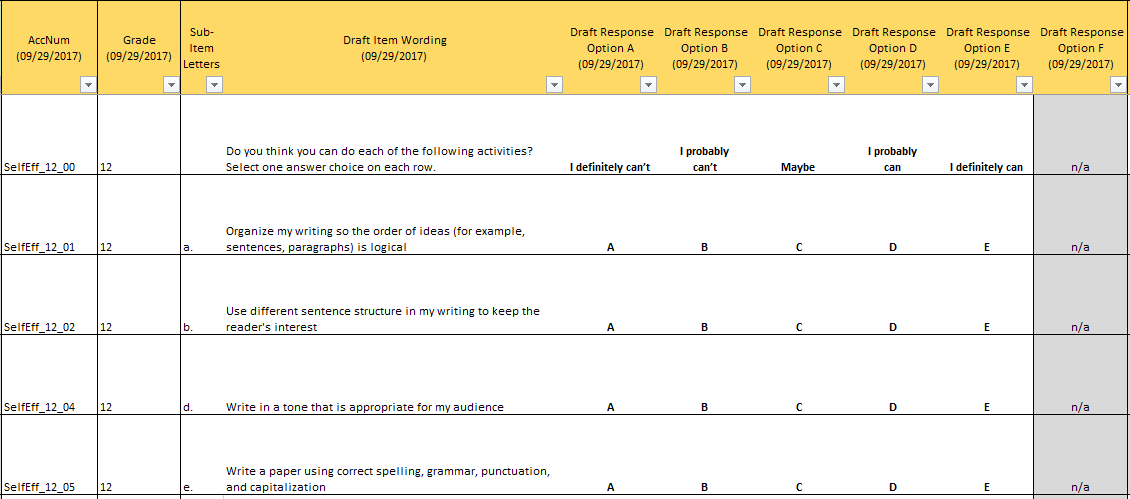Open the AccNum column filter dropdown
Viewport: 1130px width, 499px height.
[x=87, y=86]
